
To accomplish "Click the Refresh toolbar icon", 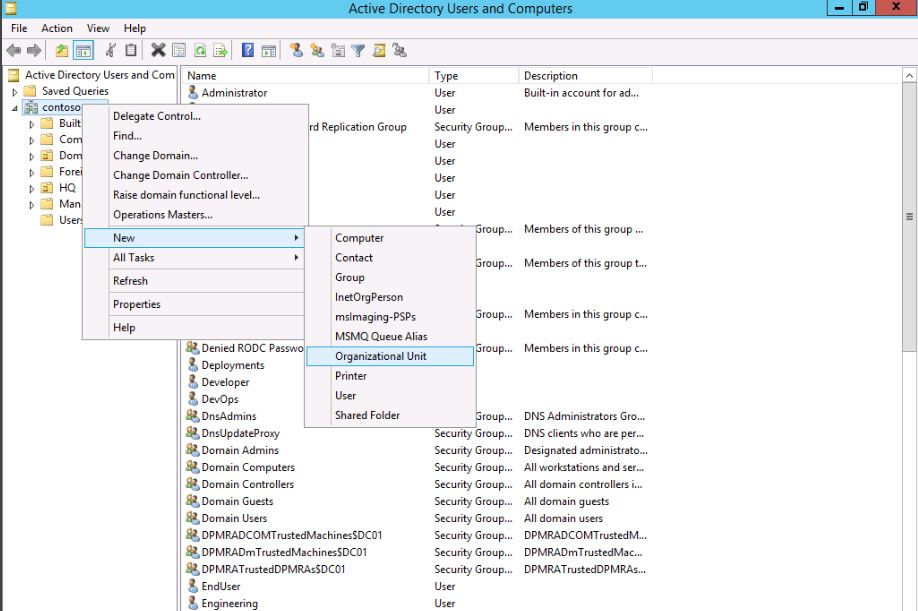I will click(199, 51).
